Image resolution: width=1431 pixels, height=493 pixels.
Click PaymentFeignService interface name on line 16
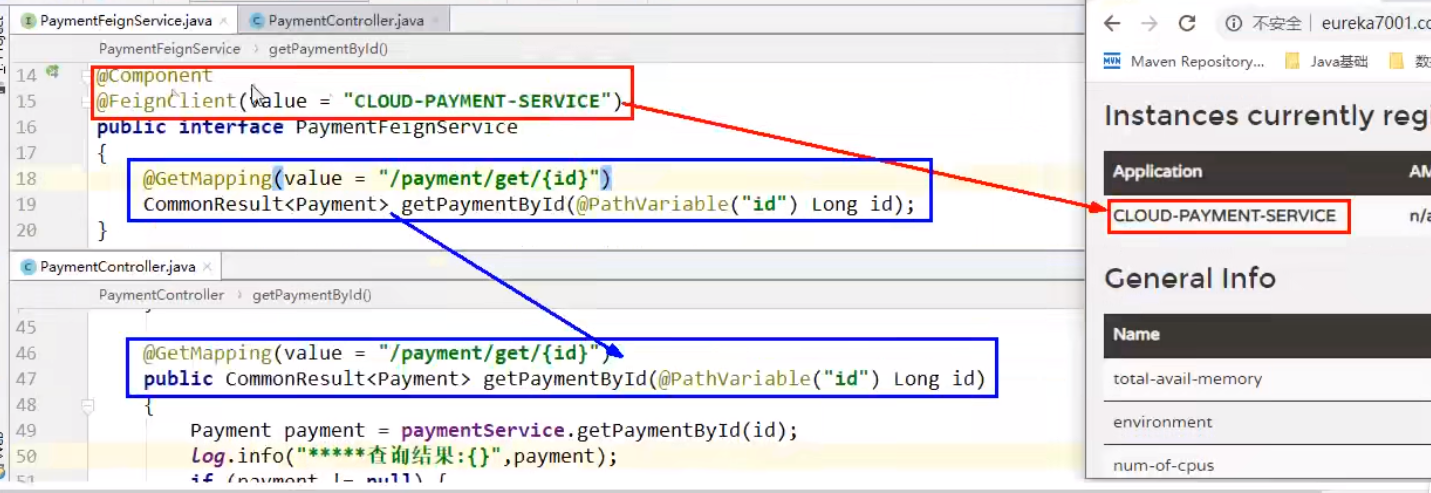407,127
